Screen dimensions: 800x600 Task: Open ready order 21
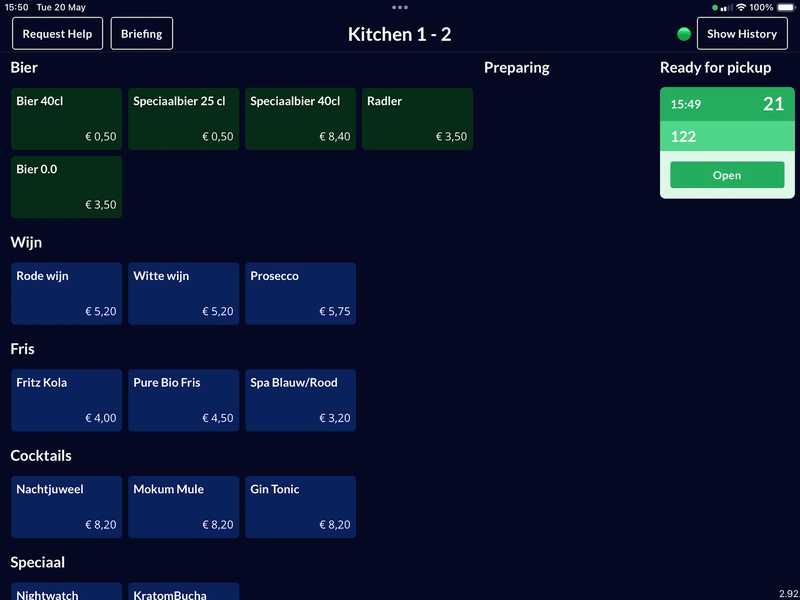727,175
